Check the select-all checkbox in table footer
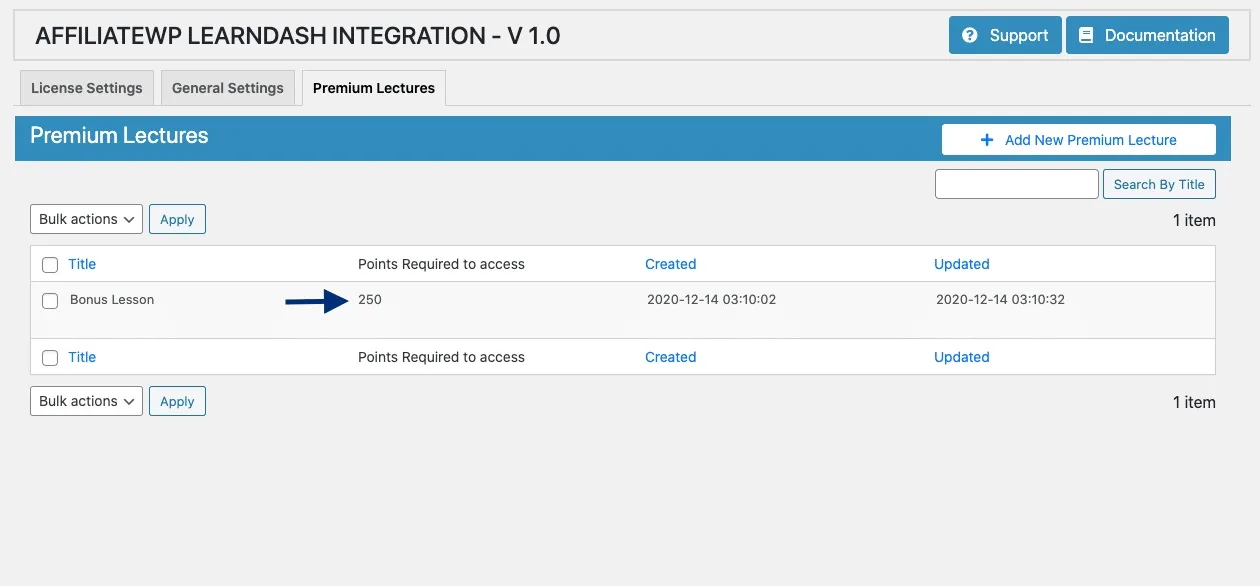Viewport: 1260px width, 586px height. [x=50, y=357]
